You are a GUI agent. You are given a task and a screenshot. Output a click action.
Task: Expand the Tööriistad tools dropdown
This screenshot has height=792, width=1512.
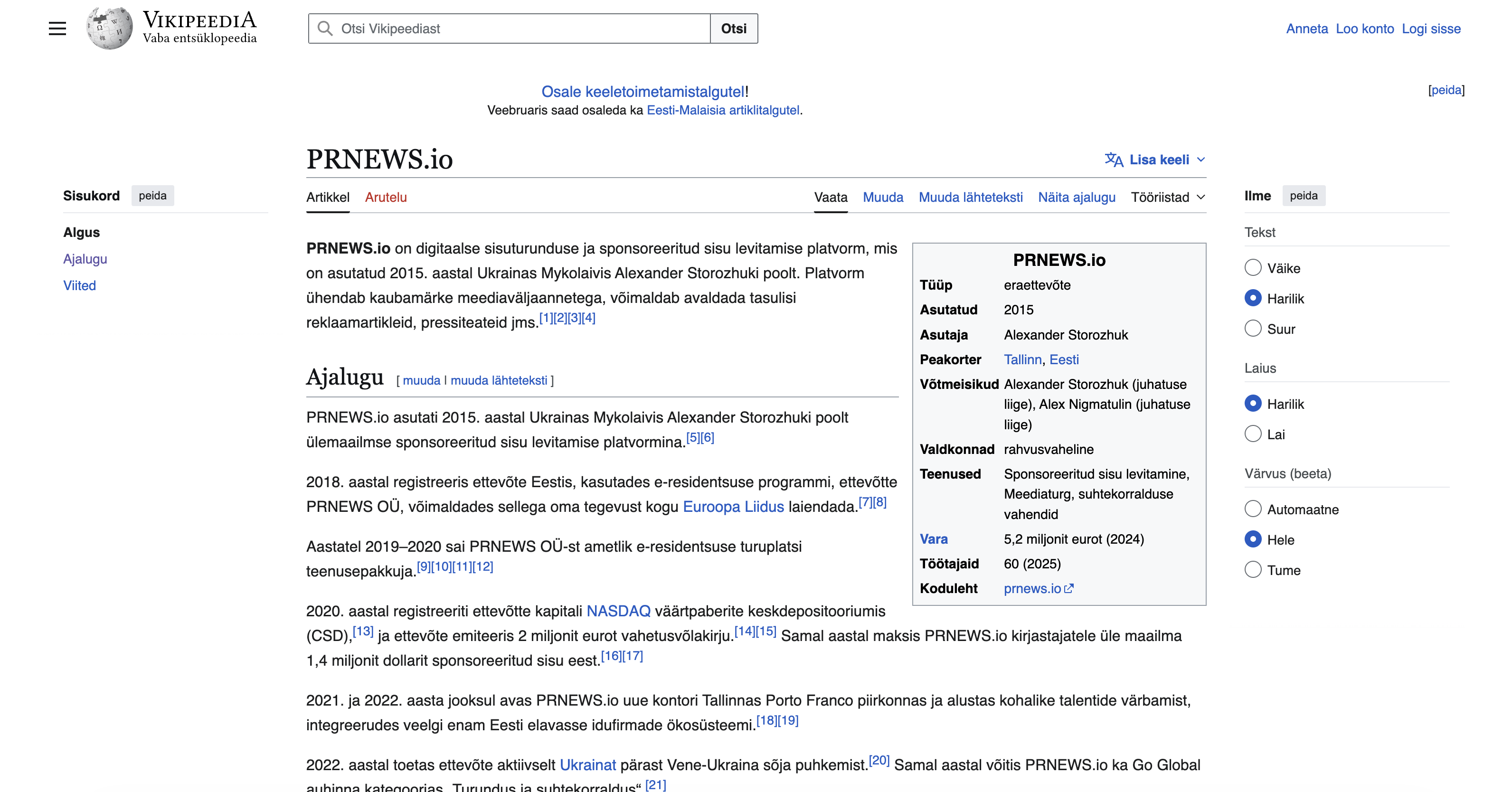tap(1167, 197)
